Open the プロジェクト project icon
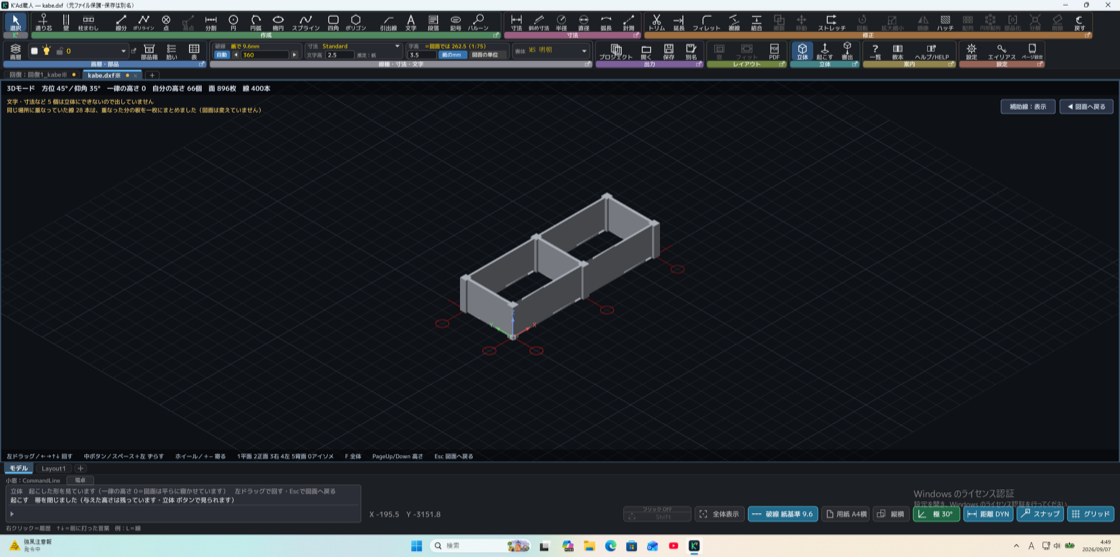Image resolution: width=1120 pixels, height=557 pixels. (616, 51)
